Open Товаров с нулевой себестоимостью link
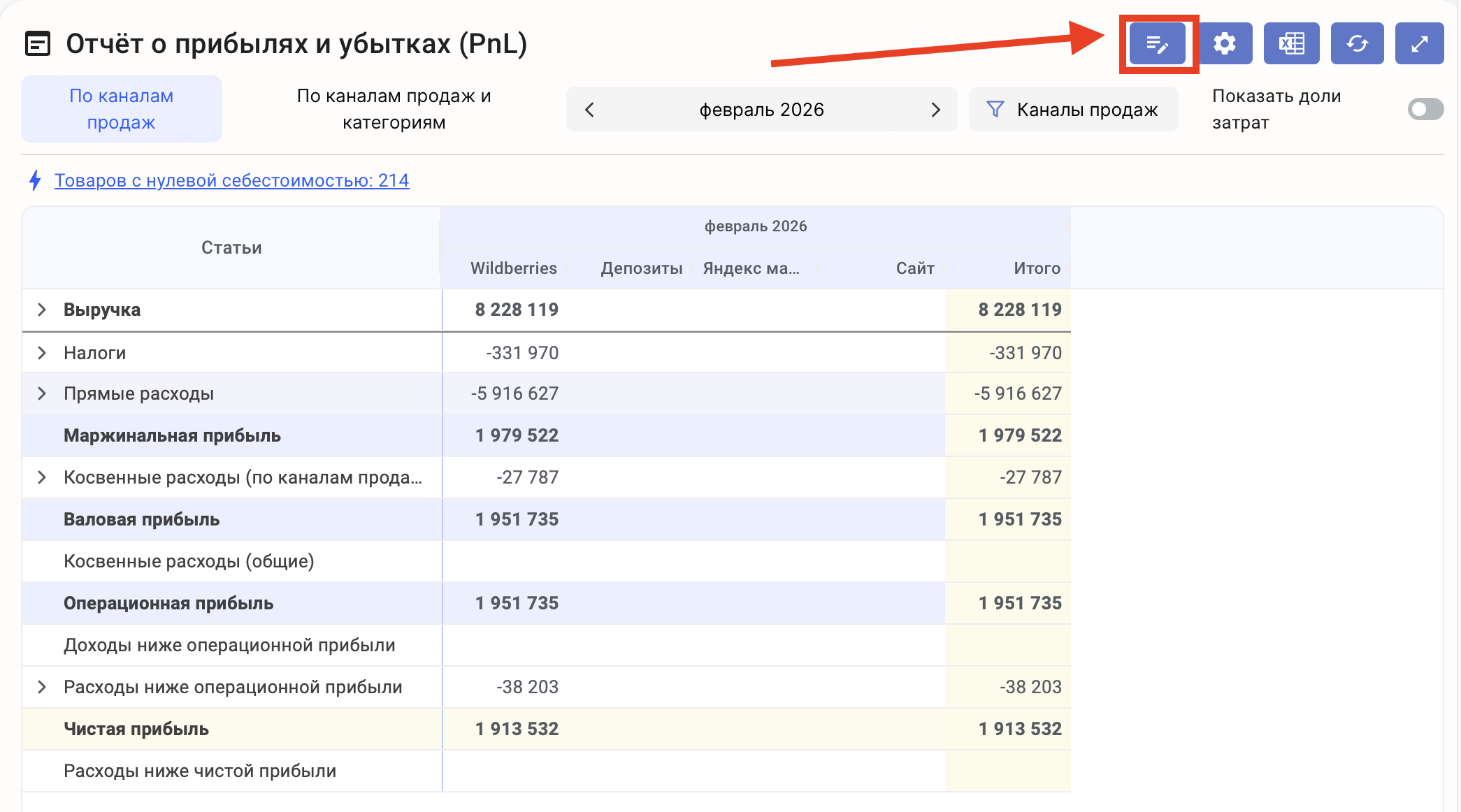The image size is (1461, 812). (231, 180)
